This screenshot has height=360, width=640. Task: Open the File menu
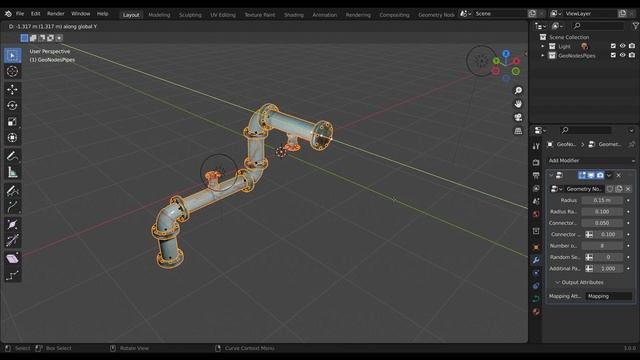tap(20, 13)
